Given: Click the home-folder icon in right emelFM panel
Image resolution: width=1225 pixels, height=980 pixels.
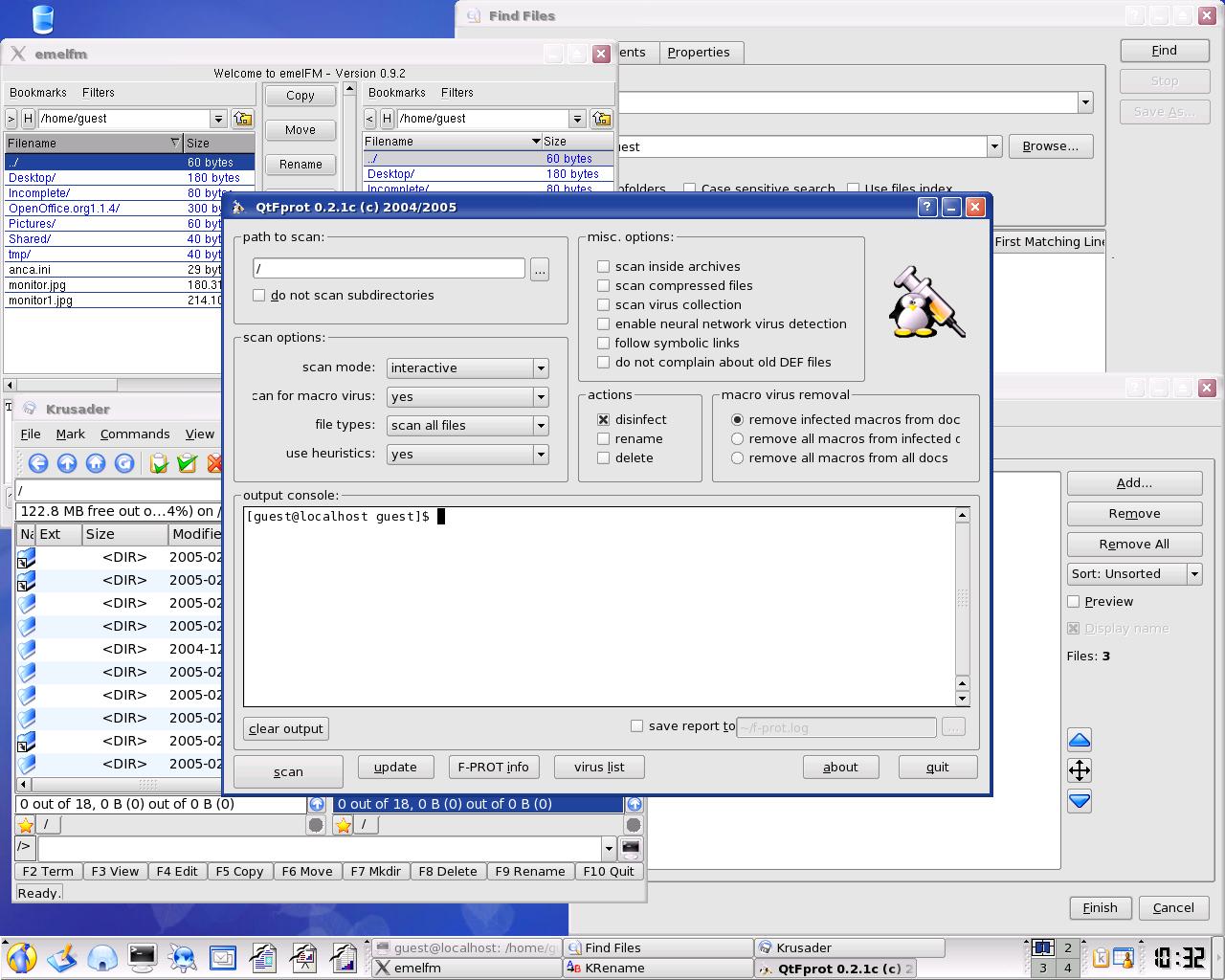Looking at the screenshot, I should click(602, 119).
